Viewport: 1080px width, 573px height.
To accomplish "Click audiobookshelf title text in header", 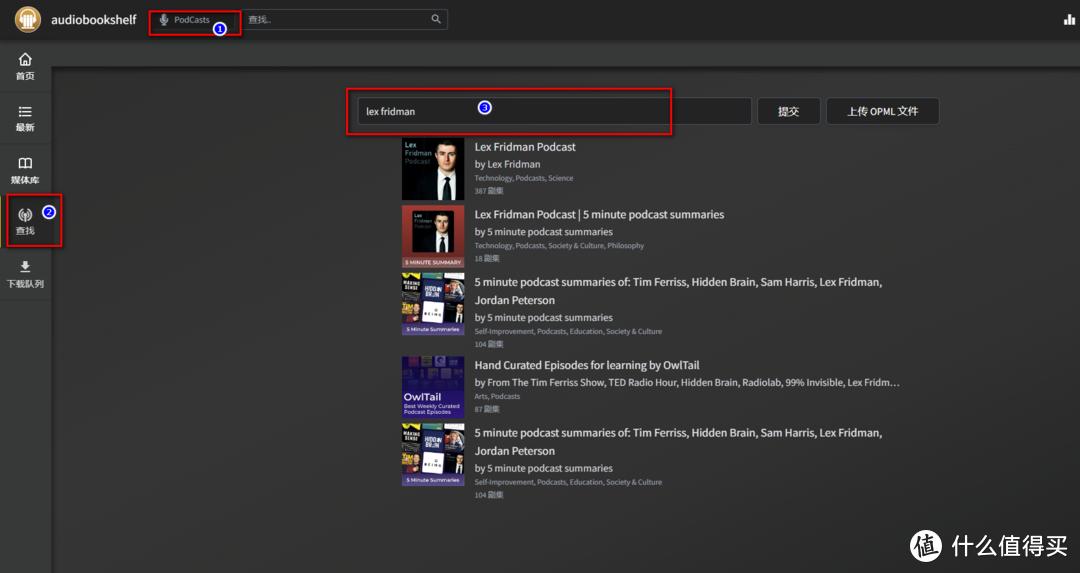I will click(94, 20).
